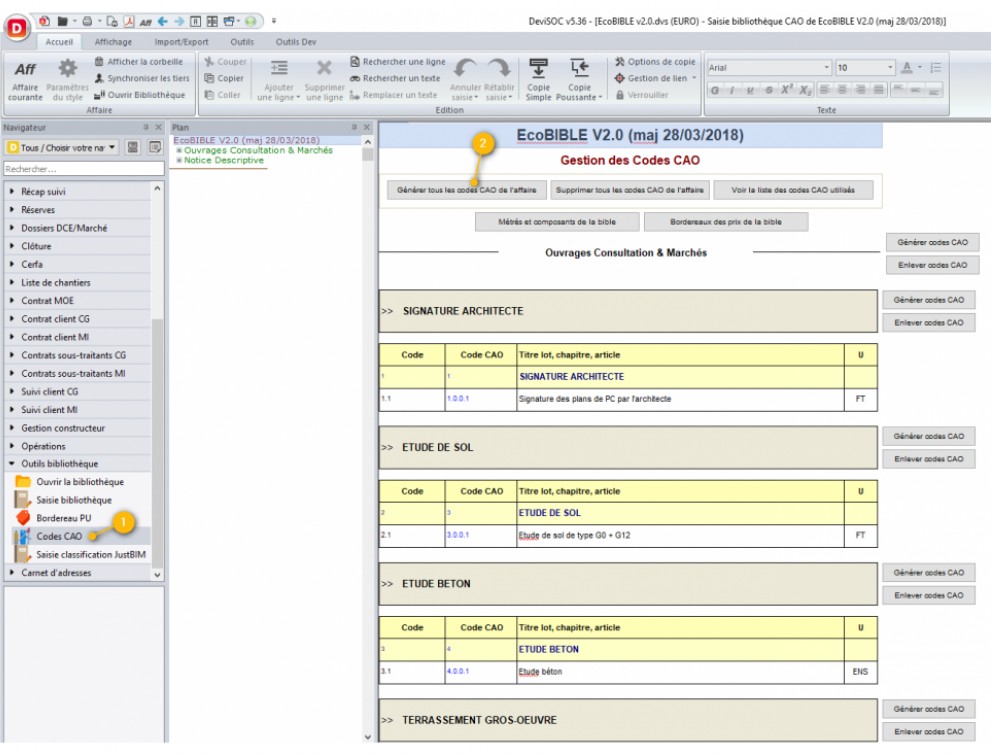Screen dimensions: 991x755
Task: Click Métrés et composants de la bible
Action: click(x=556, y=222)
